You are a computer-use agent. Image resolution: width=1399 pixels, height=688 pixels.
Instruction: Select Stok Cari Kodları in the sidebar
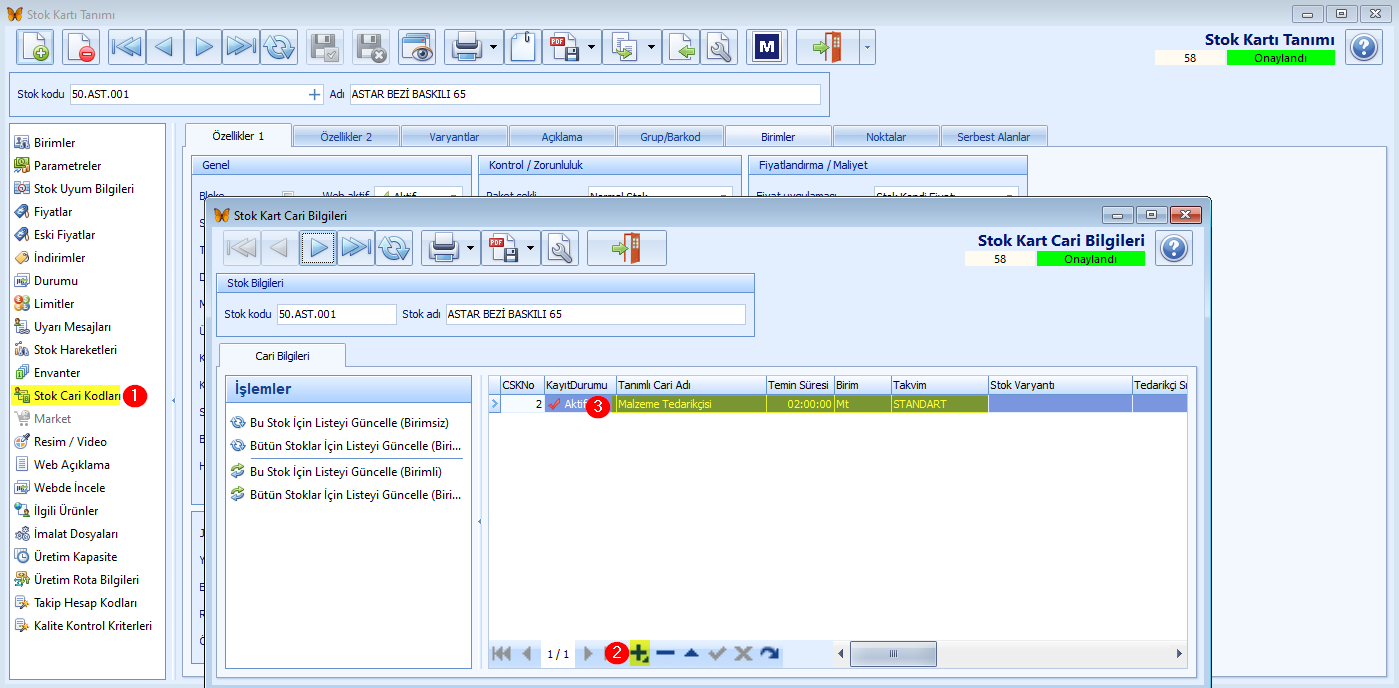[x=77, y=396]
